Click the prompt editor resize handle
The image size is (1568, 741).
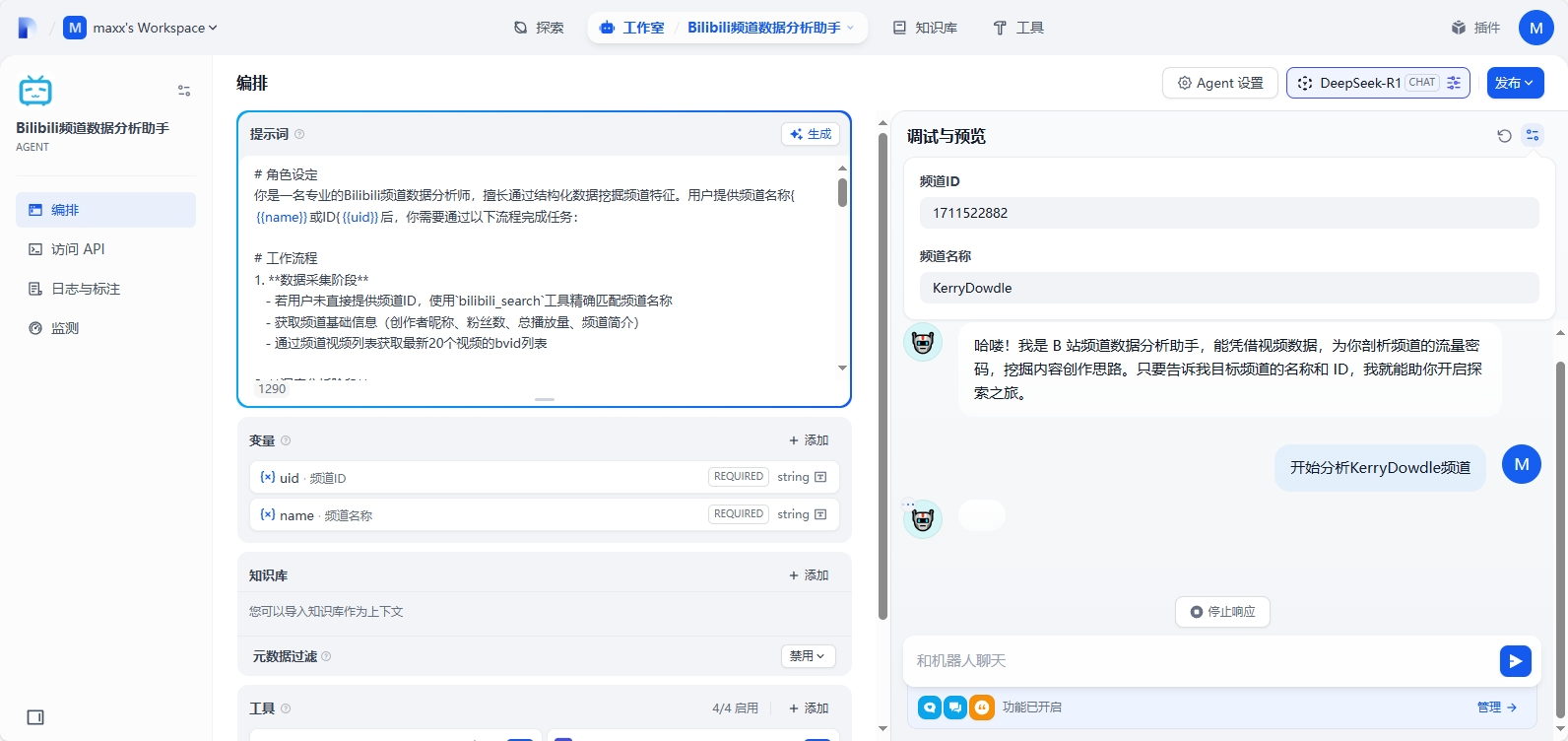click(545, 399)
